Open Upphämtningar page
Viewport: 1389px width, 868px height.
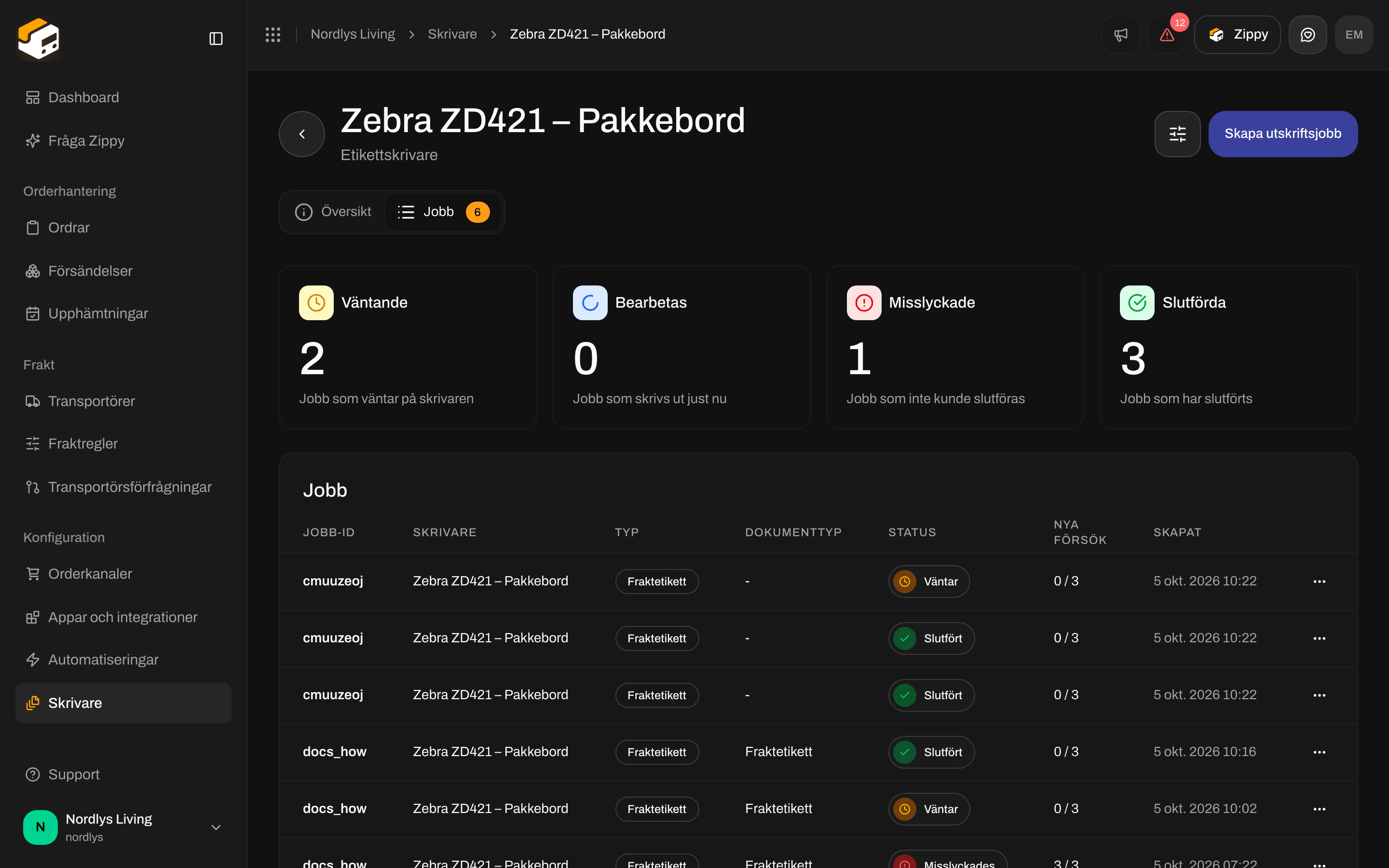click(x=123, y=313)
